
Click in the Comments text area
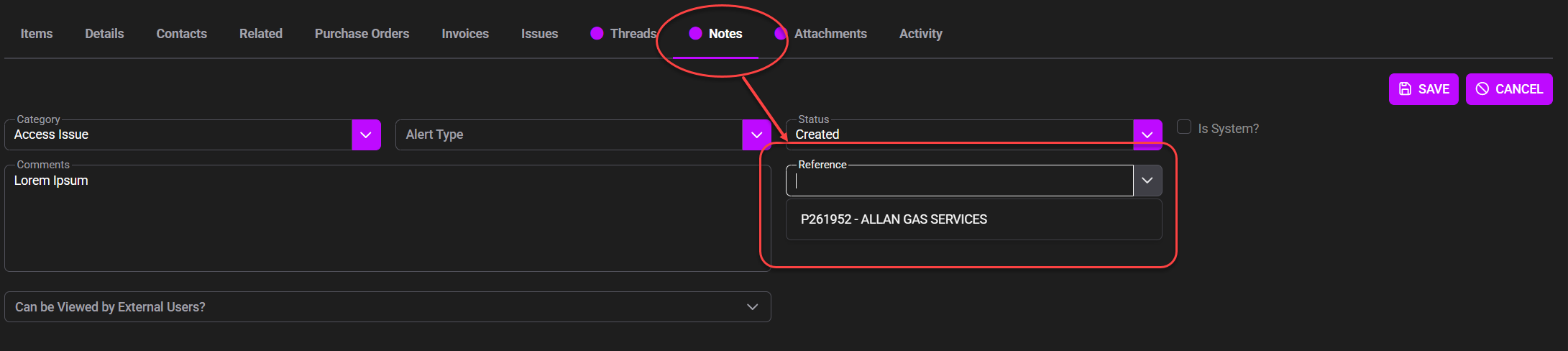pyautogui.click(x=388, y=219)
